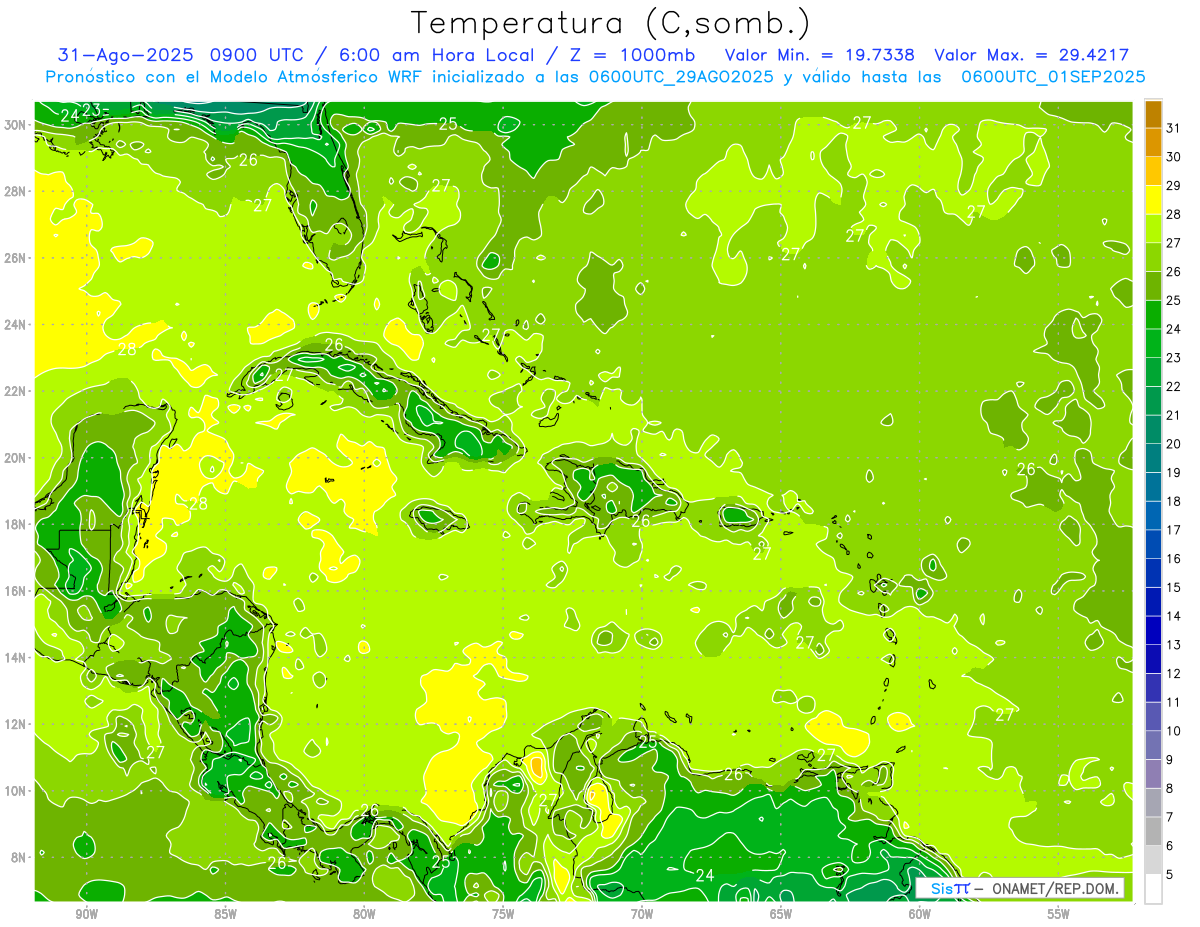The height and width of the screenshot is (927, 1200).
Task: Click the "18N" latitude axis label
Action: click(x=14, y=524)
